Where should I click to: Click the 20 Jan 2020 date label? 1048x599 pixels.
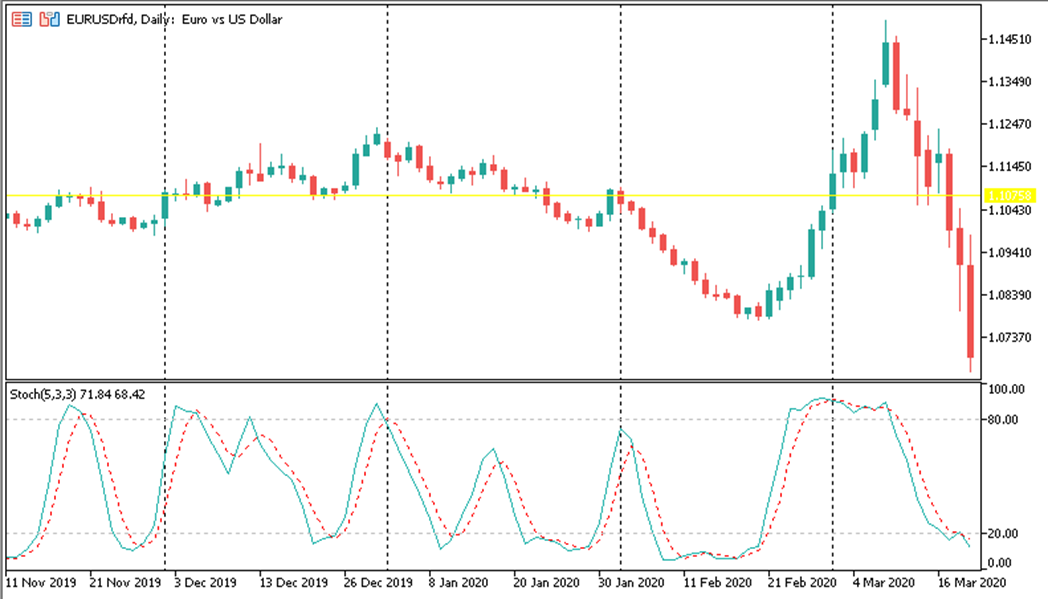click(x=546, y=582)
